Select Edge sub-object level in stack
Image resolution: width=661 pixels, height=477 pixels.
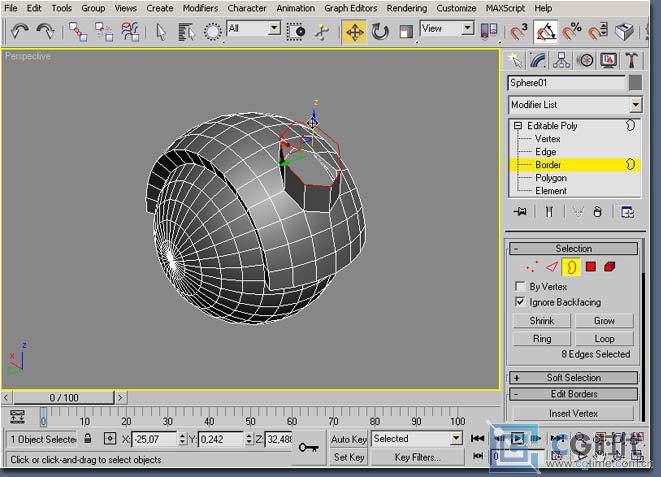click(x=545, y=152)
